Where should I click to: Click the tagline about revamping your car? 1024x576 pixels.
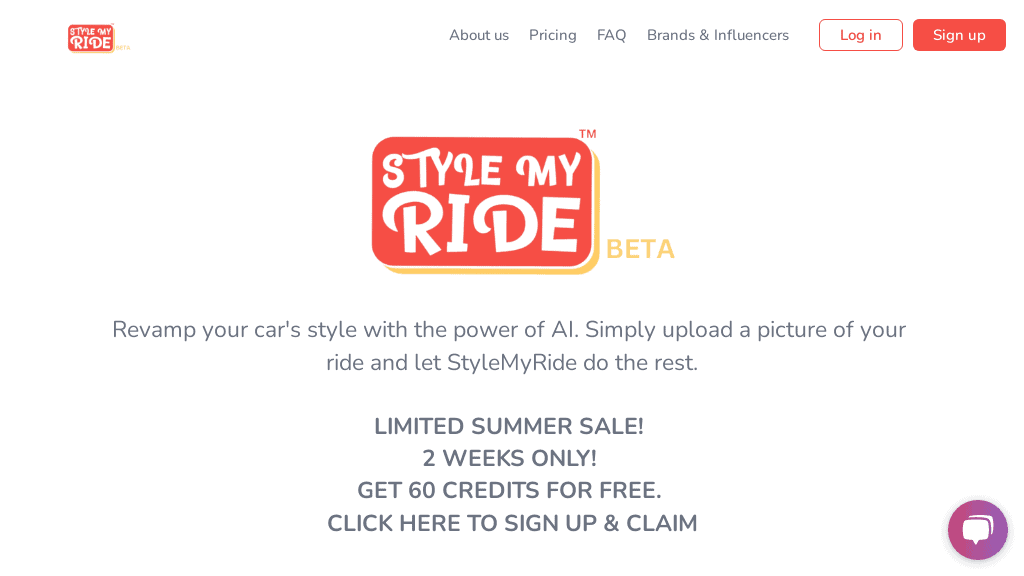[x=510, y=345]
